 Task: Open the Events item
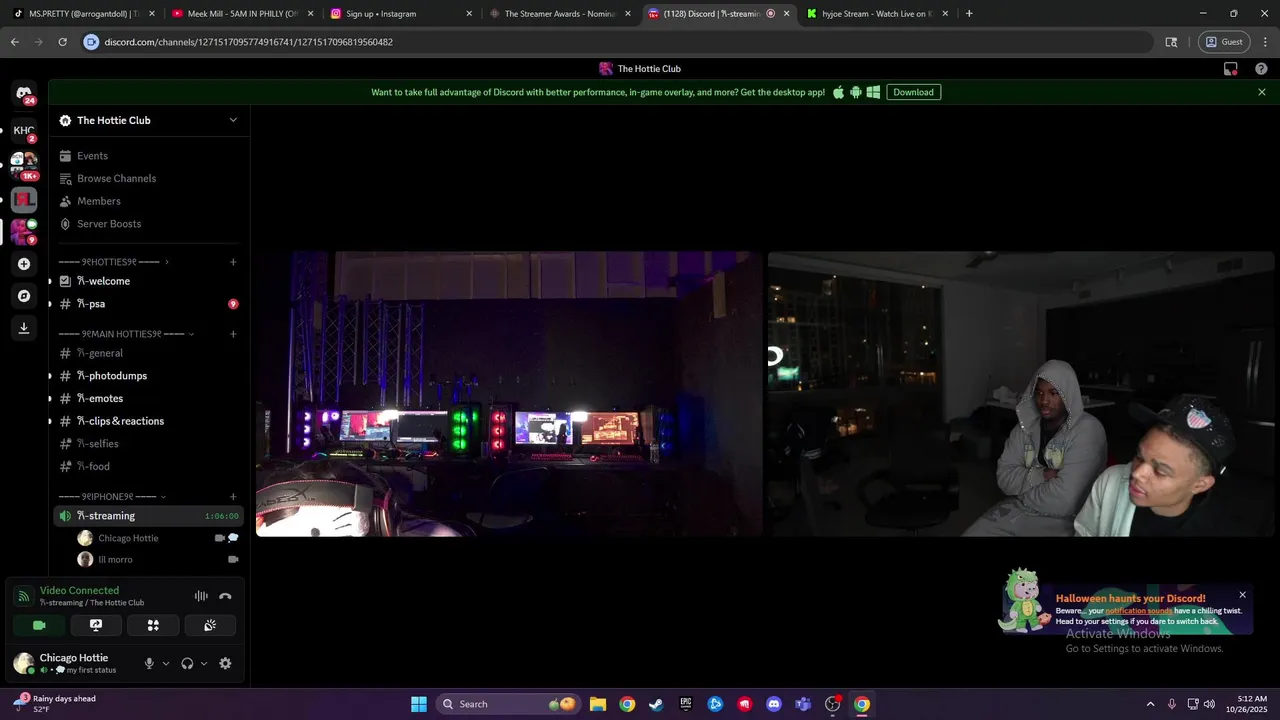tap(148, 156)
